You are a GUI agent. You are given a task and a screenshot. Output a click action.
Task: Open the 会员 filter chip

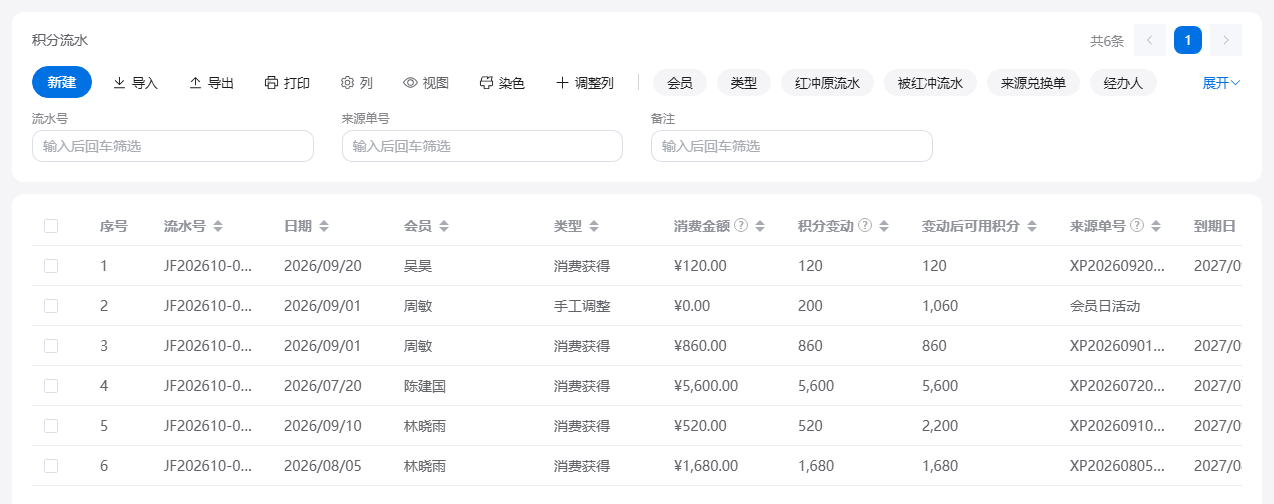(680, 83)
